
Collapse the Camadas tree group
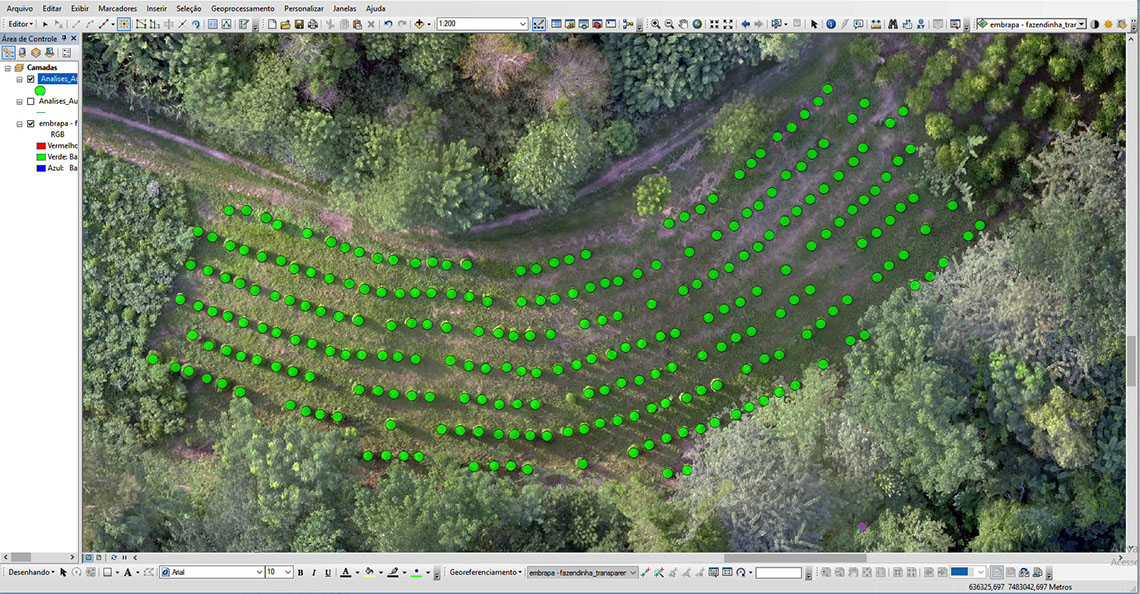pos(8,67)
